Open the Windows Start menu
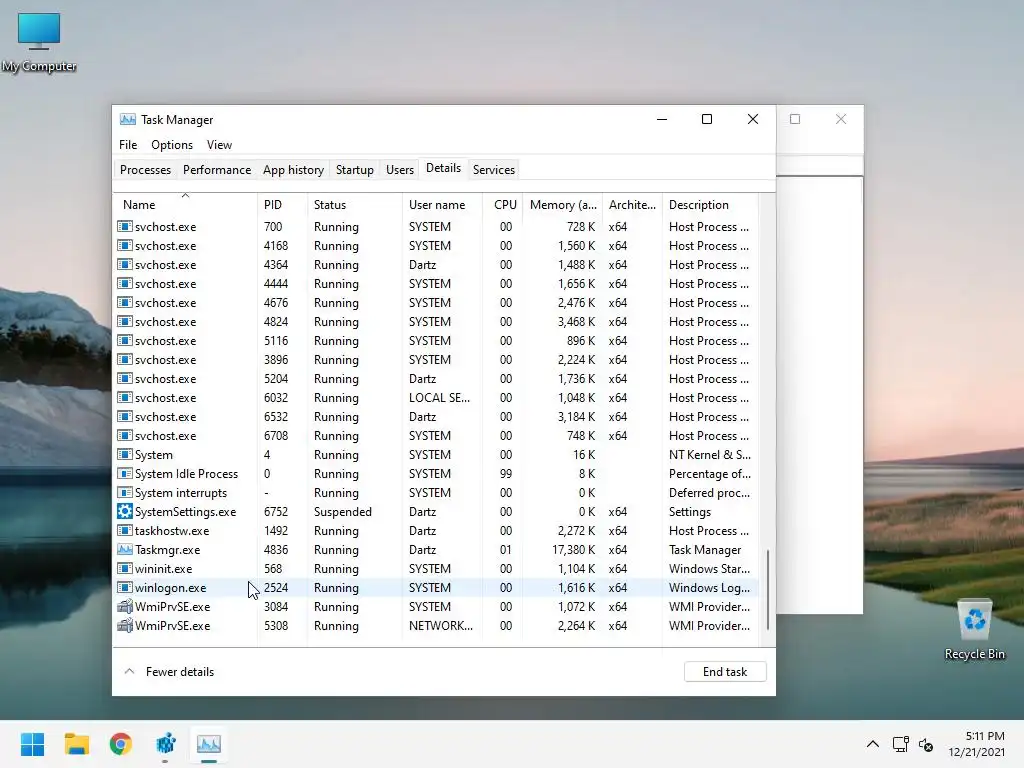 32,744
